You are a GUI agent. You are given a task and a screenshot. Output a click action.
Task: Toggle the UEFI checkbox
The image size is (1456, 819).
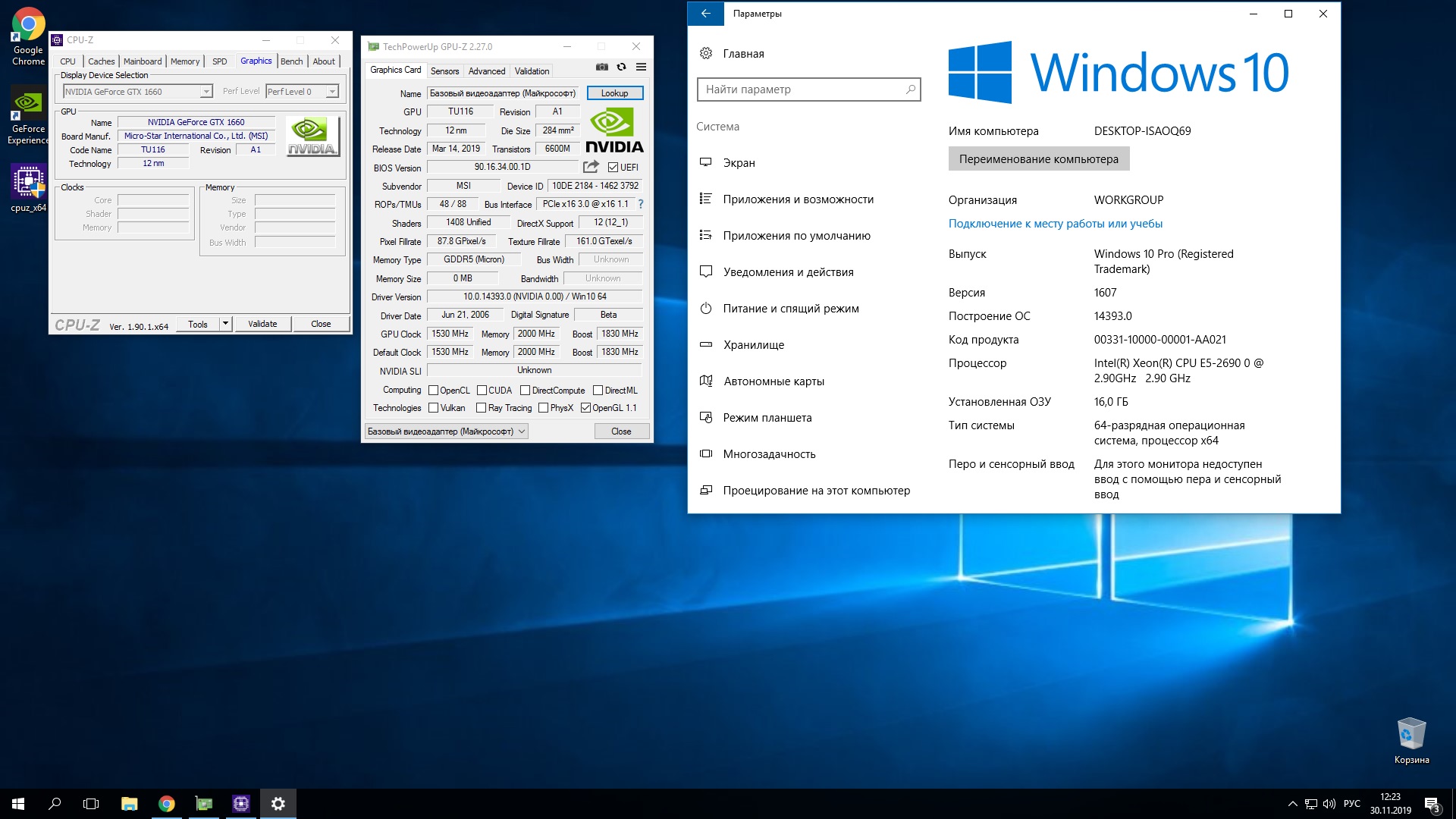[613, 168]
